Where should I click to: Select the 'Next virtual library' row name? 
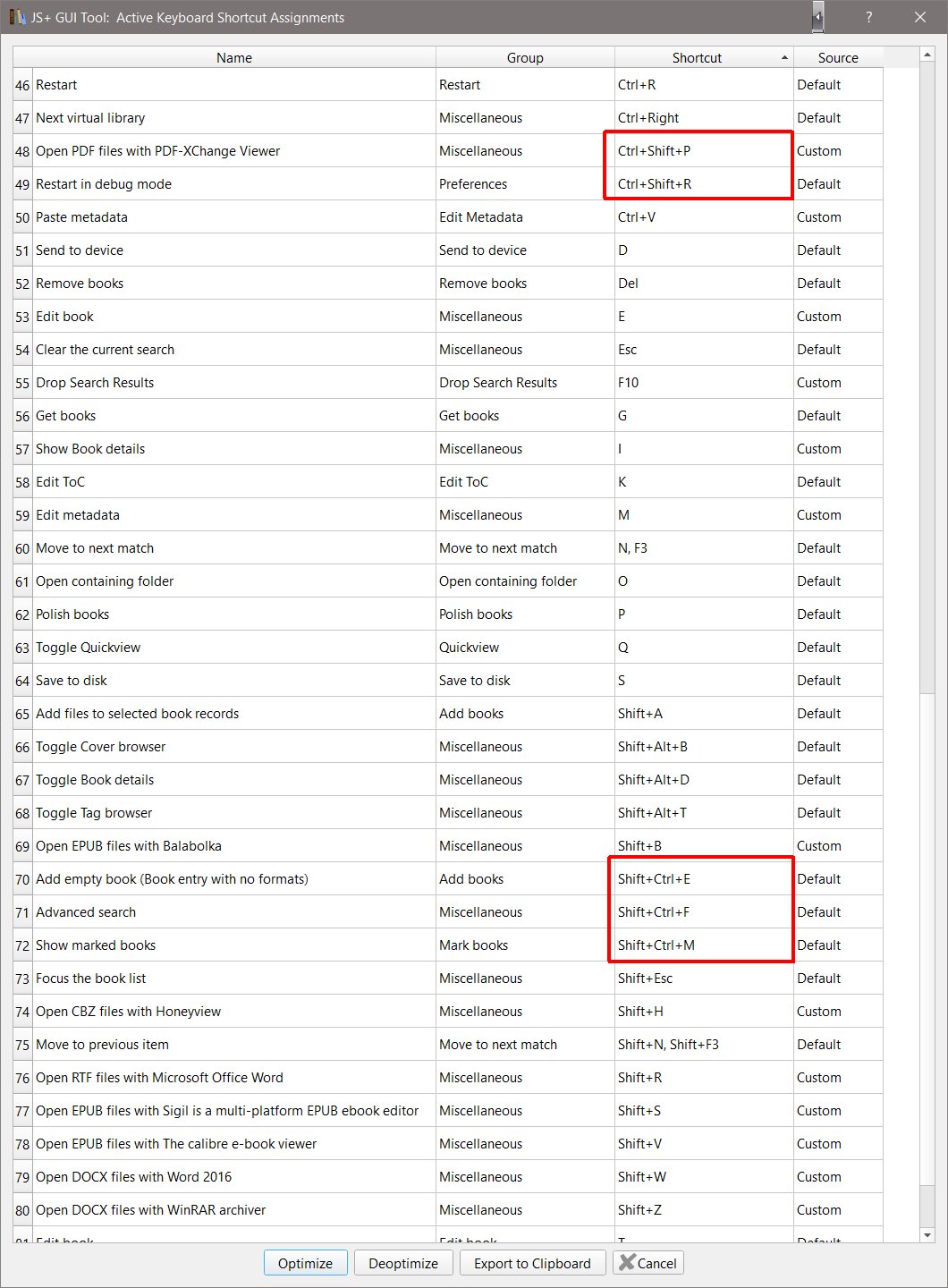234,118
